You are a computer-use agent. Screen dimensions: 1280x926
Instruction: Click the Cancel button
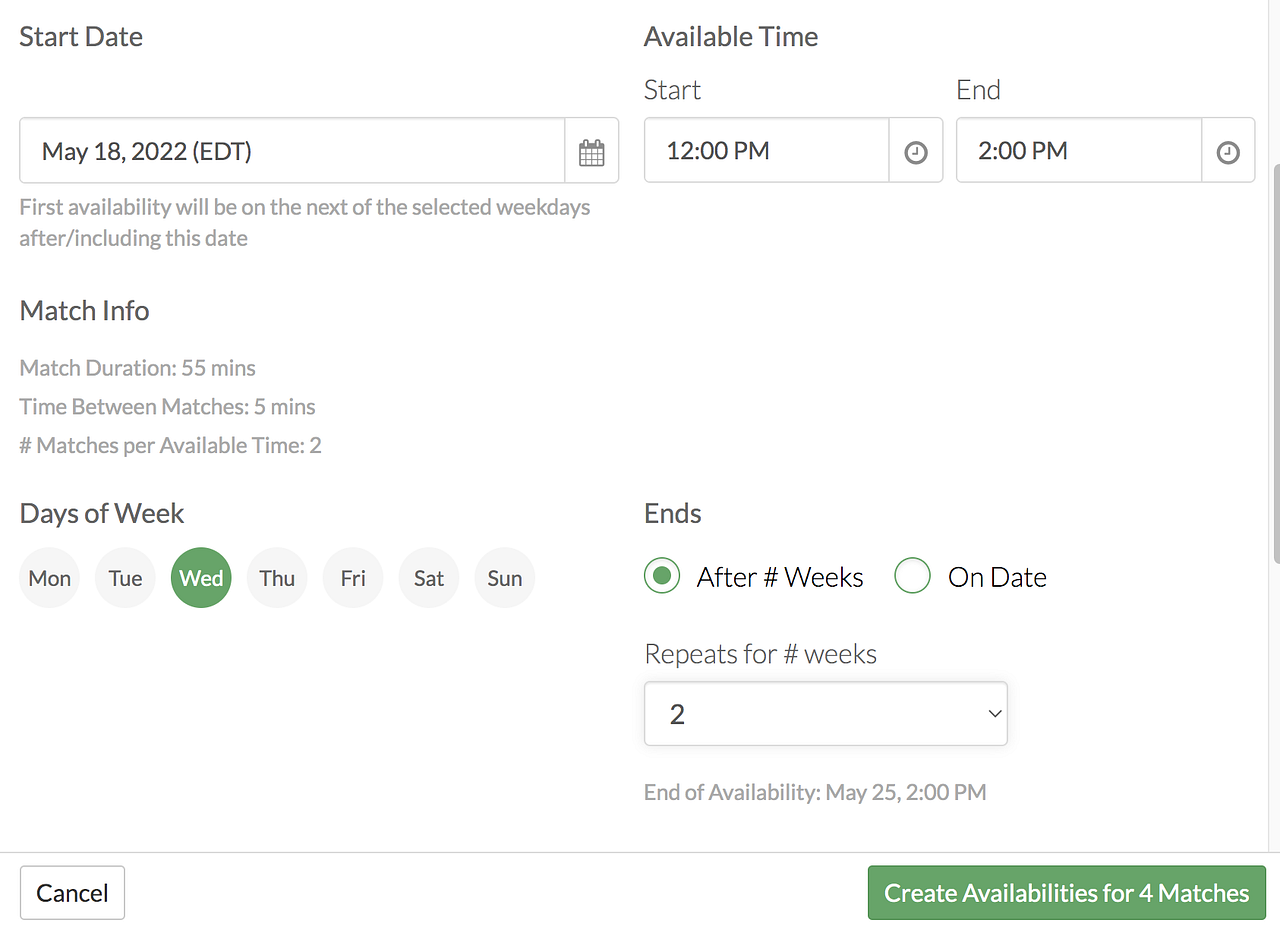(72, 893)
